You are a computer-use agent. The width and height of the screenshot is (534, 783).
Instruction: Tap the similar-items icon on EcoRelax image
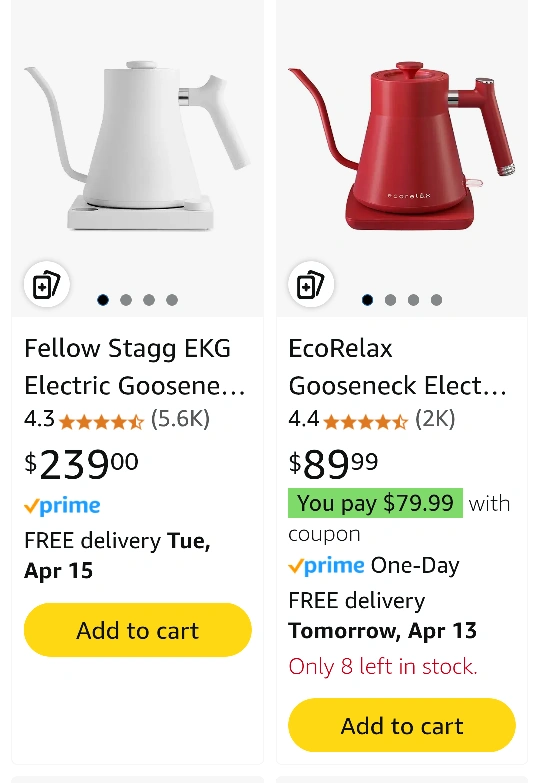311,284
